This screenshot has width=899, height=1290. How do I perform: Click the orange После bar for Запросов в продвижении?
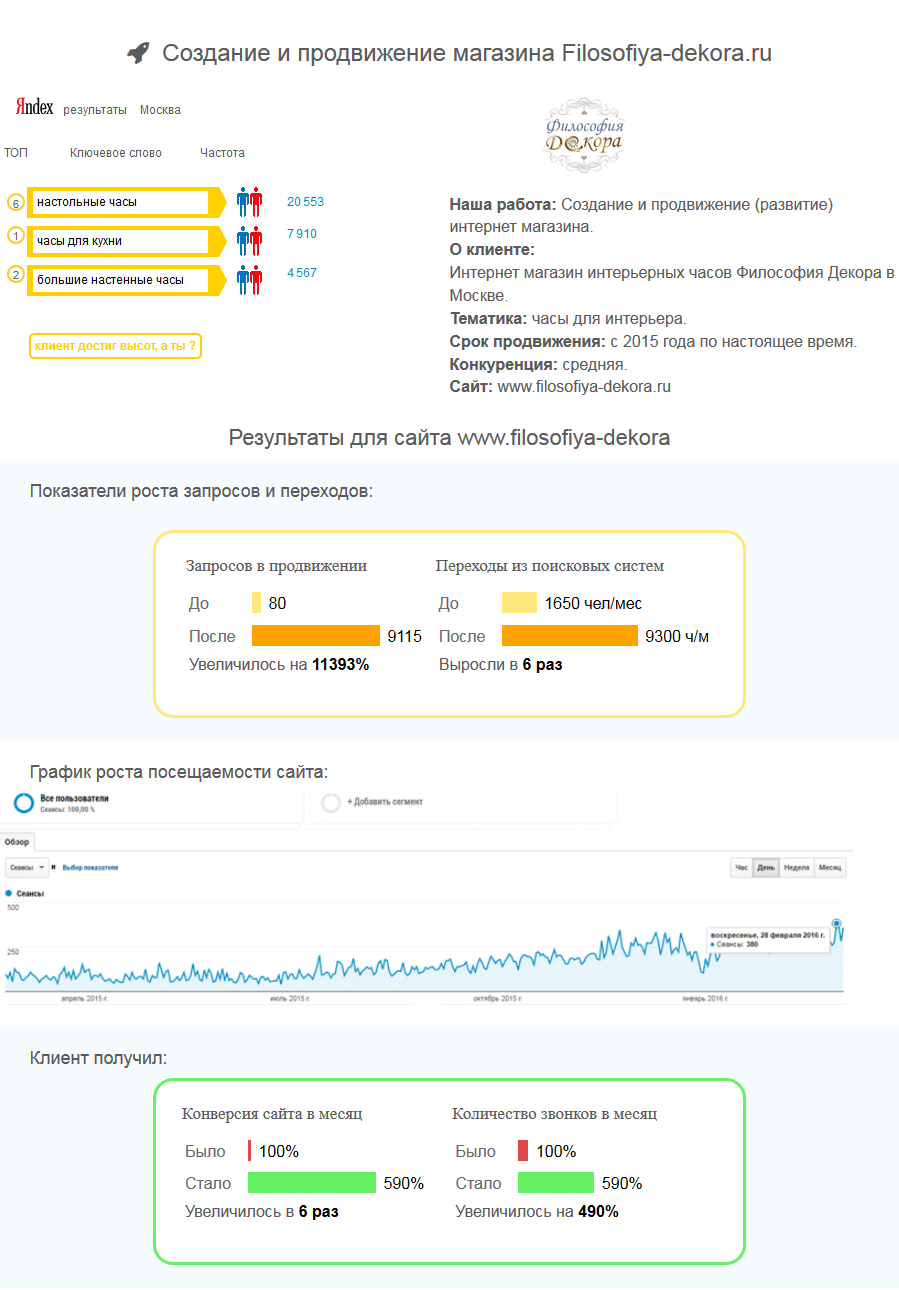tap(316, 636)
